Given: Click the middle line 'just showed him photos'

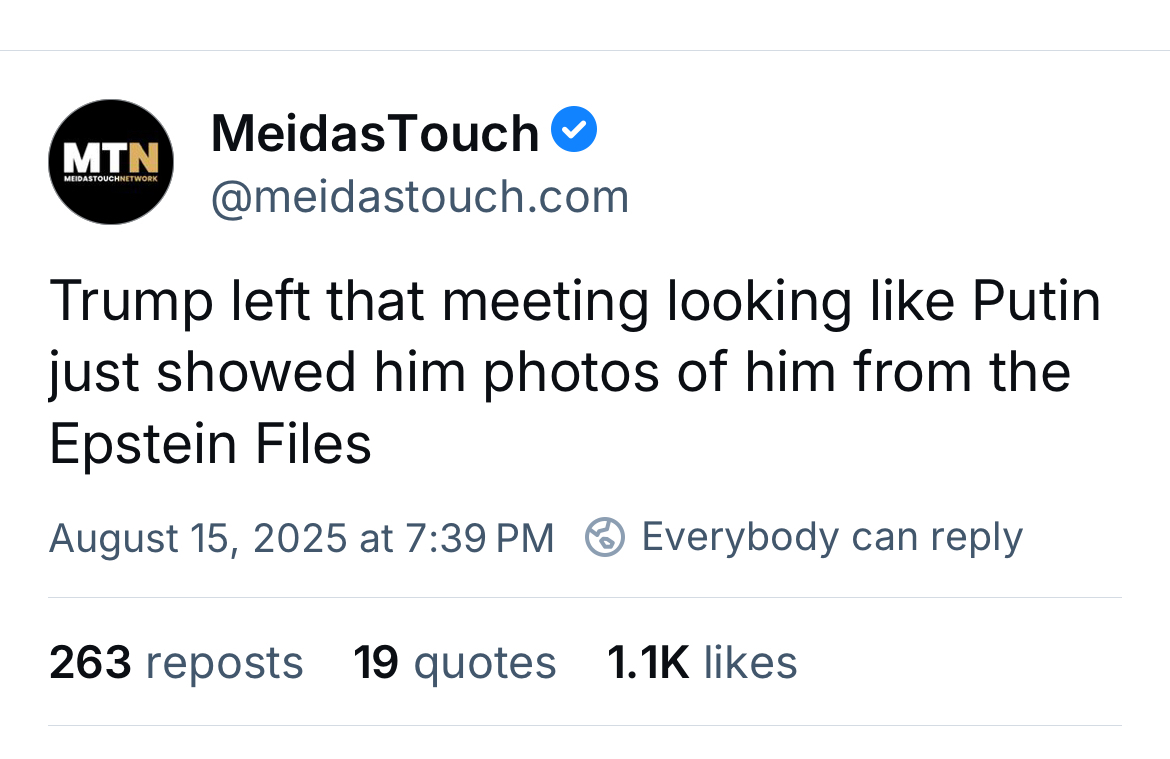Looking at the screenshot, I should [x=560, y=373].
